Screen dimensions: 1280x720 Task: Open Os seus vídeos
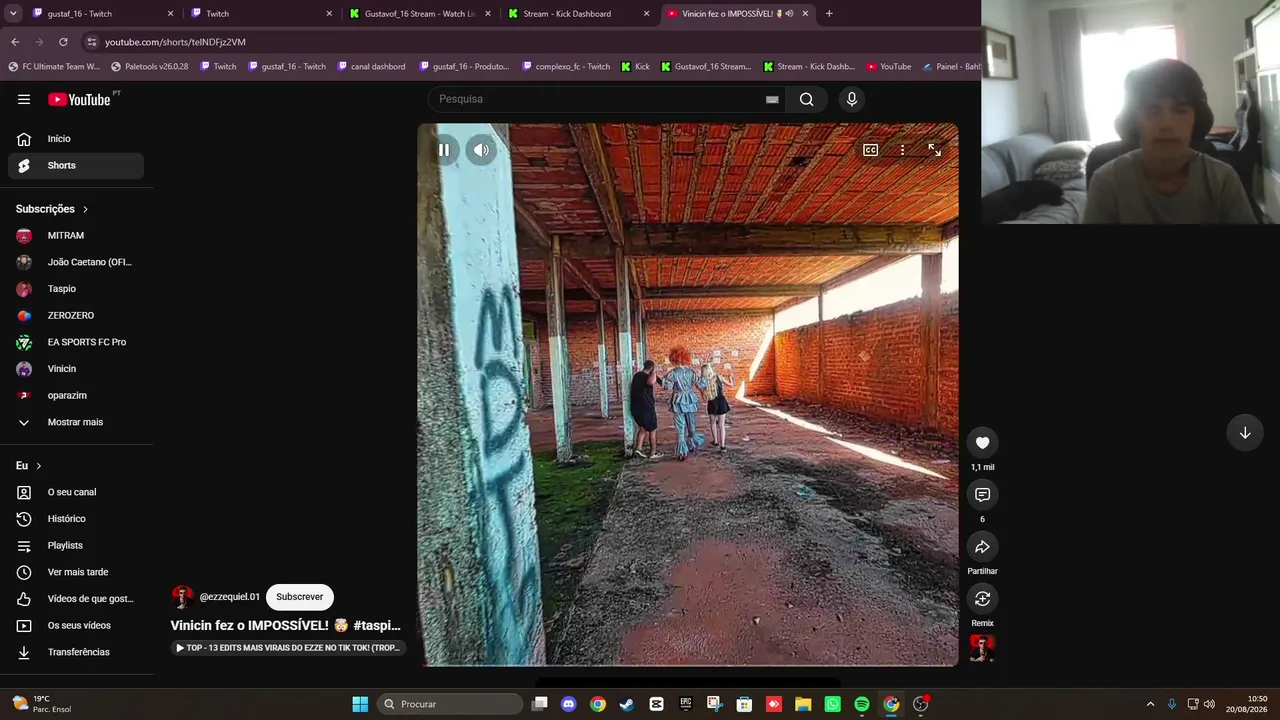(76, 625)
